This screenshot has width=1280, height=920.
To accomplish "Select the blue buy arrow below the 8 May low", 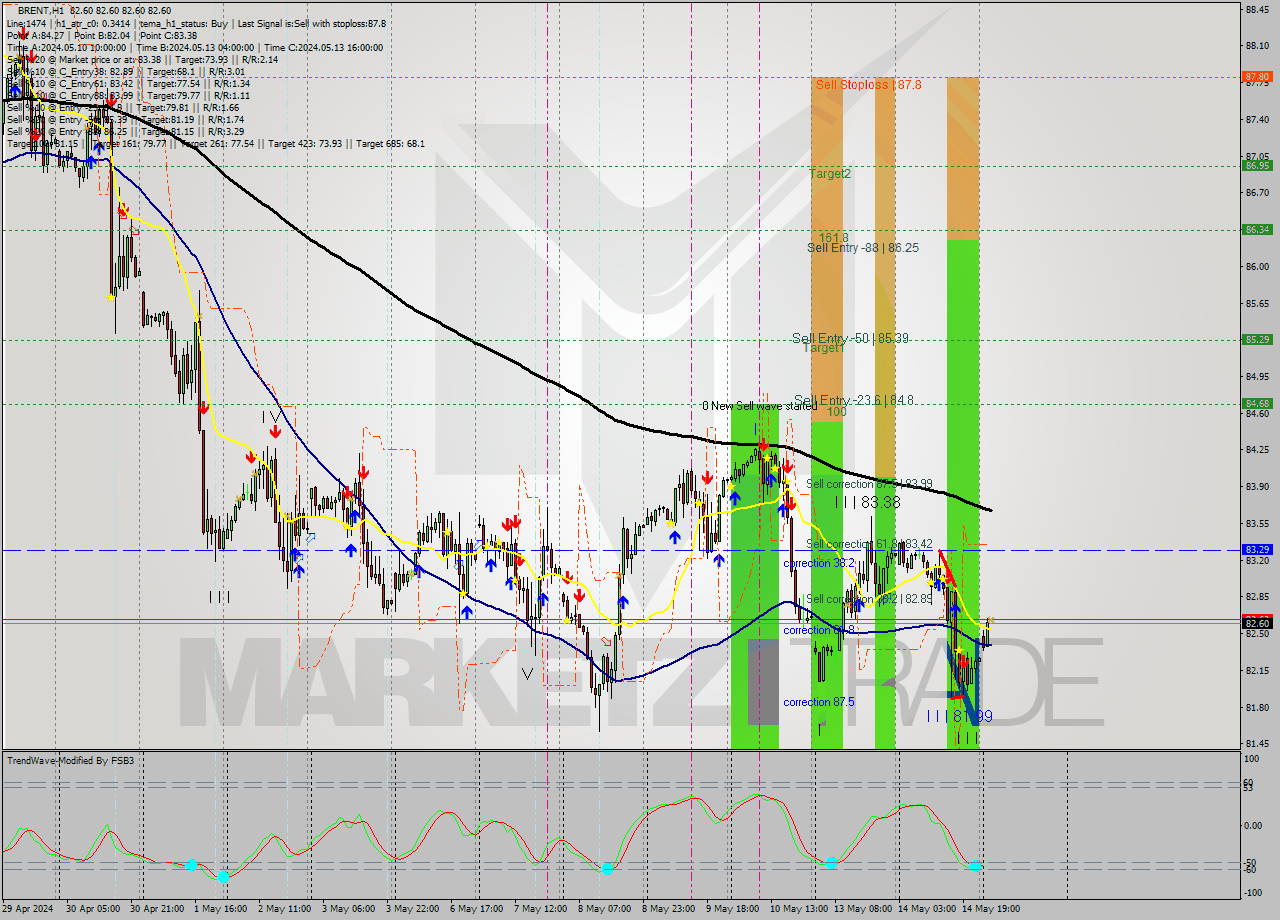I will (623, 601).
